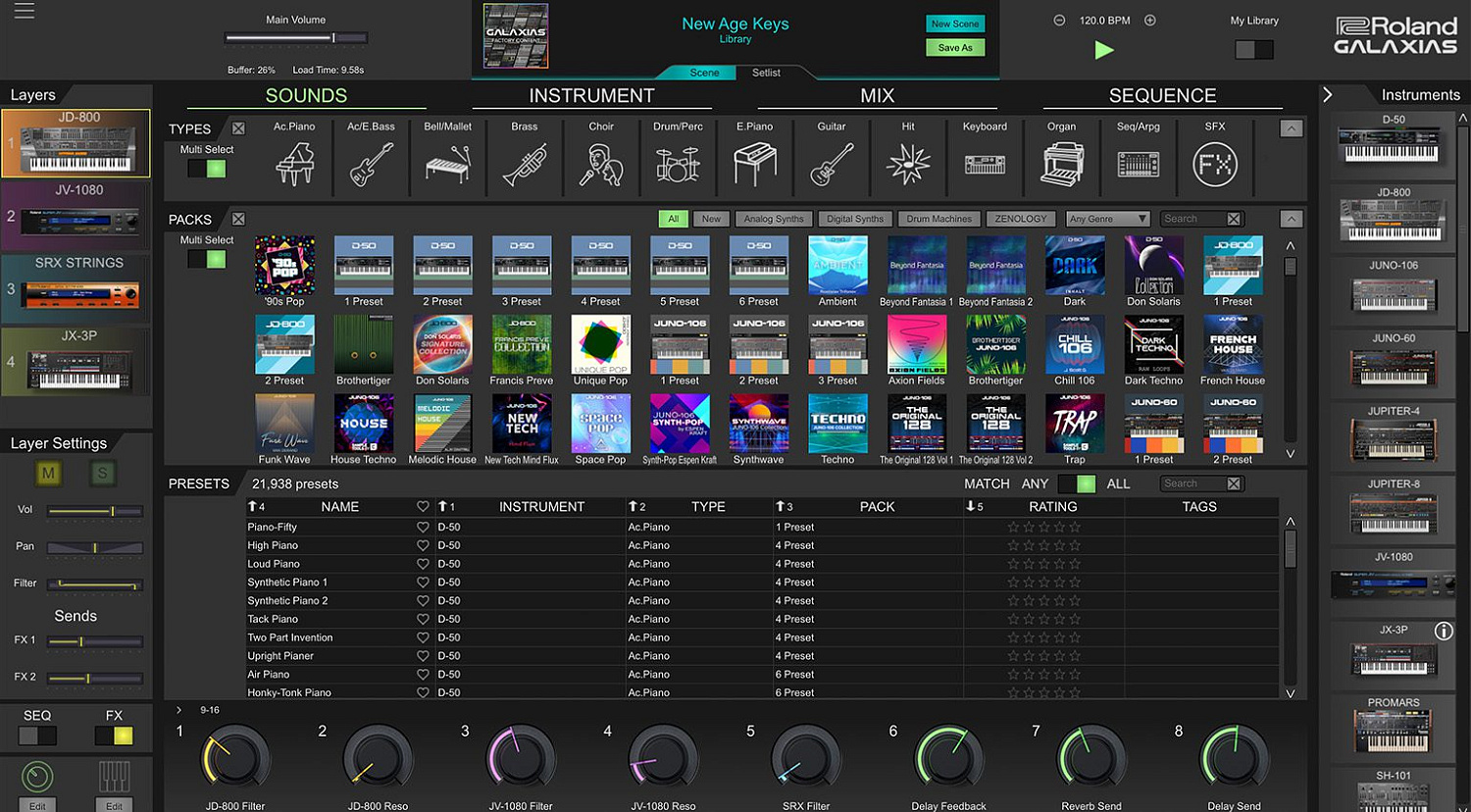This screenshot has width=1471, height=812.
Task: Start playback with the green play button
Action: tap(1104, 50)
